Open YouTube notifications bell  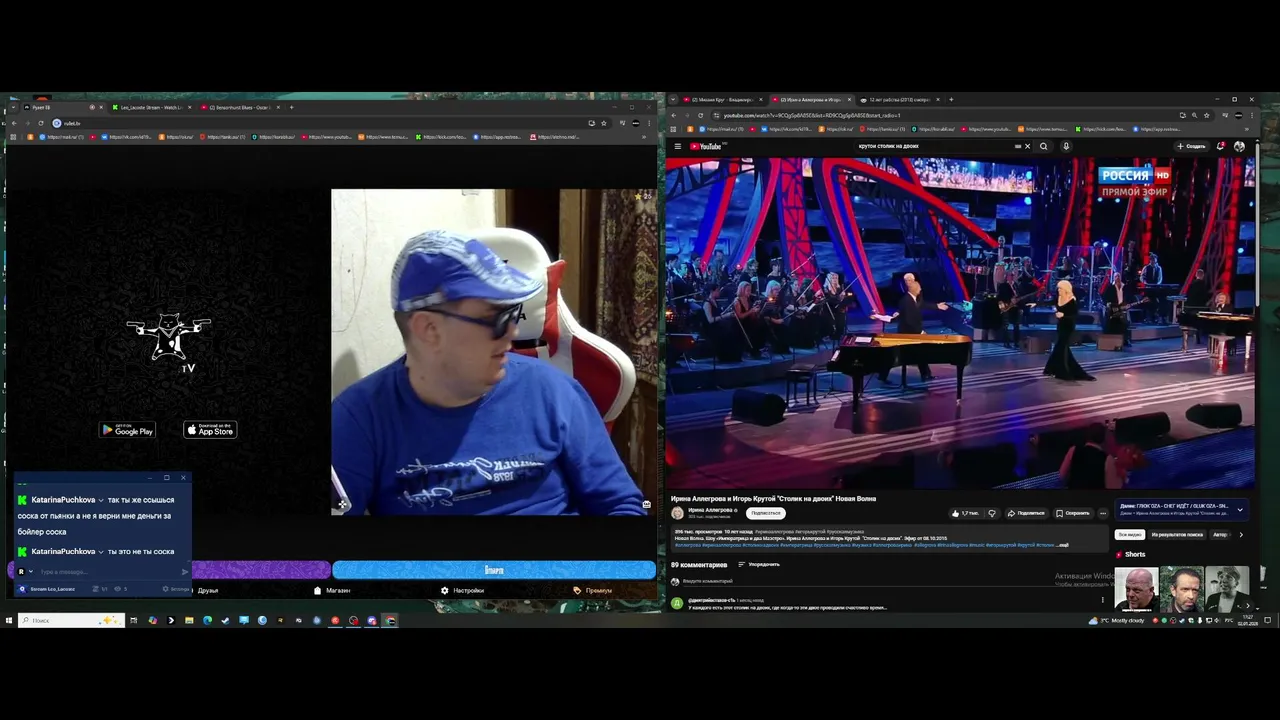coord(1221,146)
